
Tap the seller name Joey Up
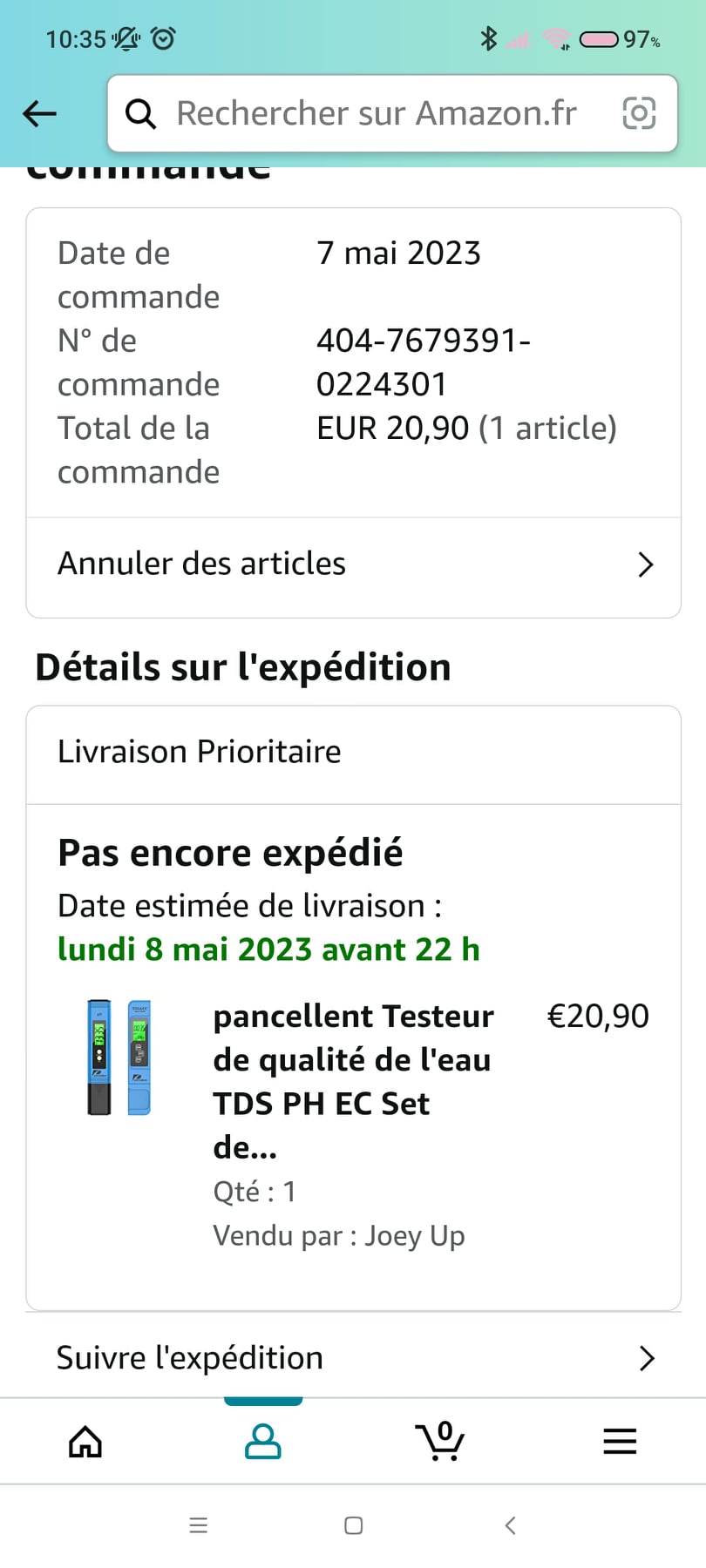(x=415, y=1235)
